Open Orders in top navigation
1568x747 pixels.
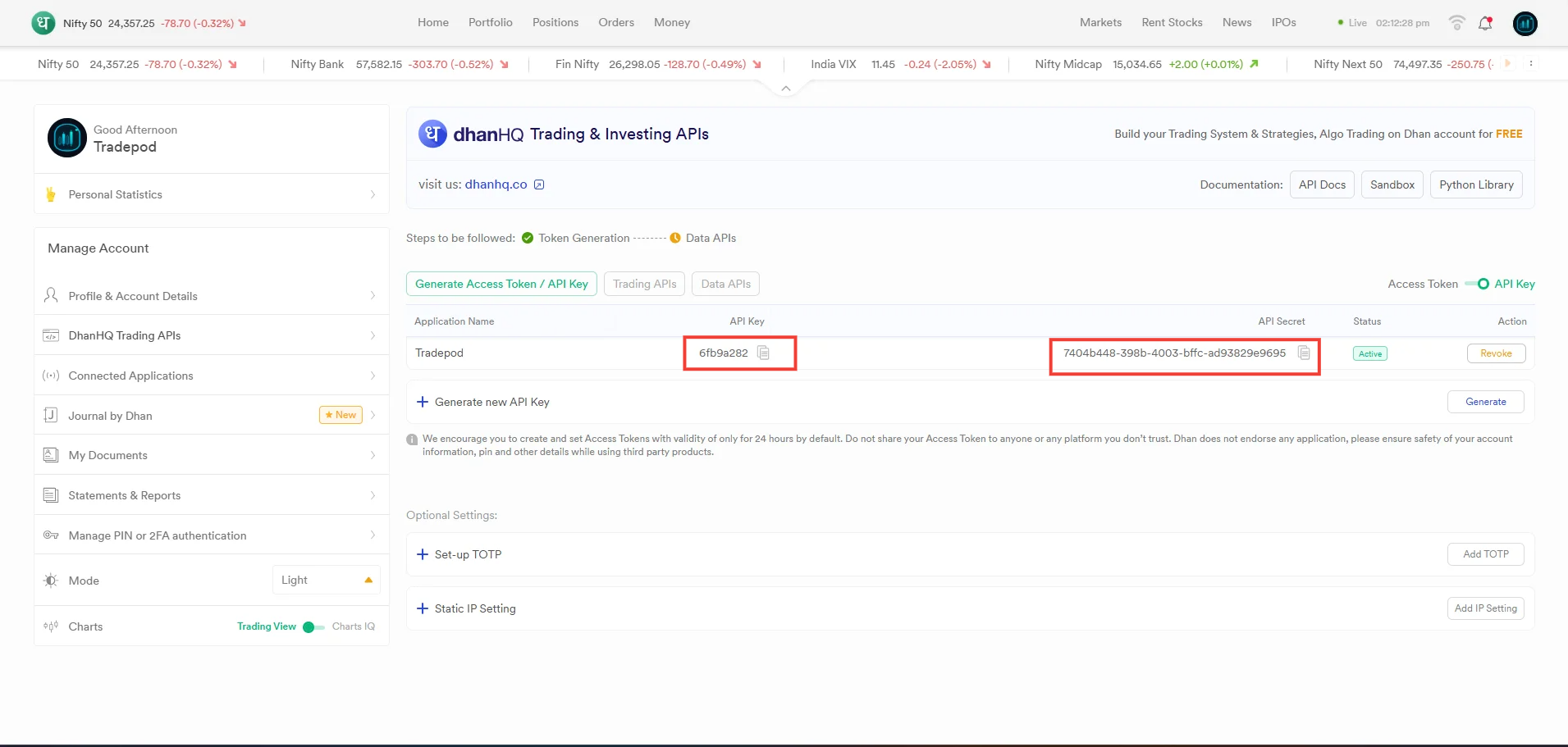[616, 23]
